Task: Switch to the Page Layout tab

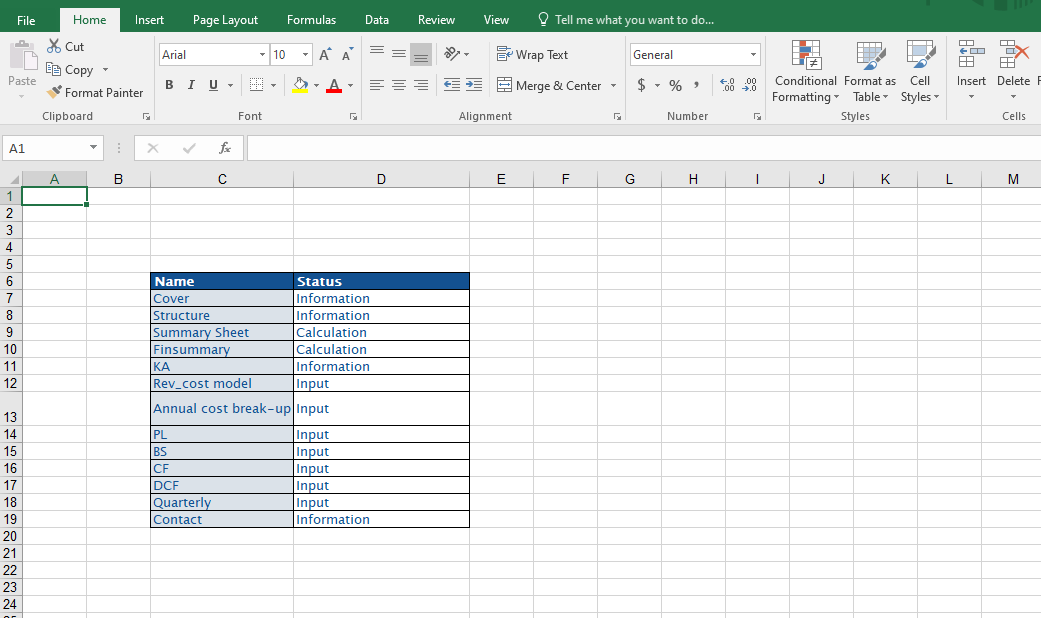Action: (x=225, y=20)
